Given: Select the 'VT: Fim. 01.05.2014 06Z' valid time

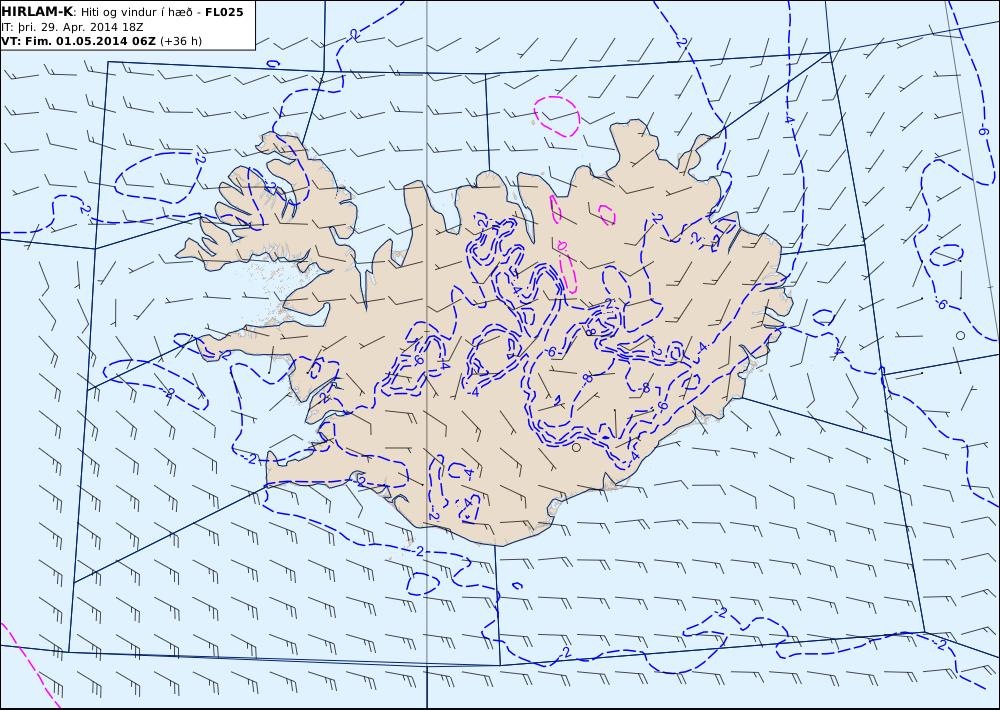Looking at the screenshot, I should (78, 41).
